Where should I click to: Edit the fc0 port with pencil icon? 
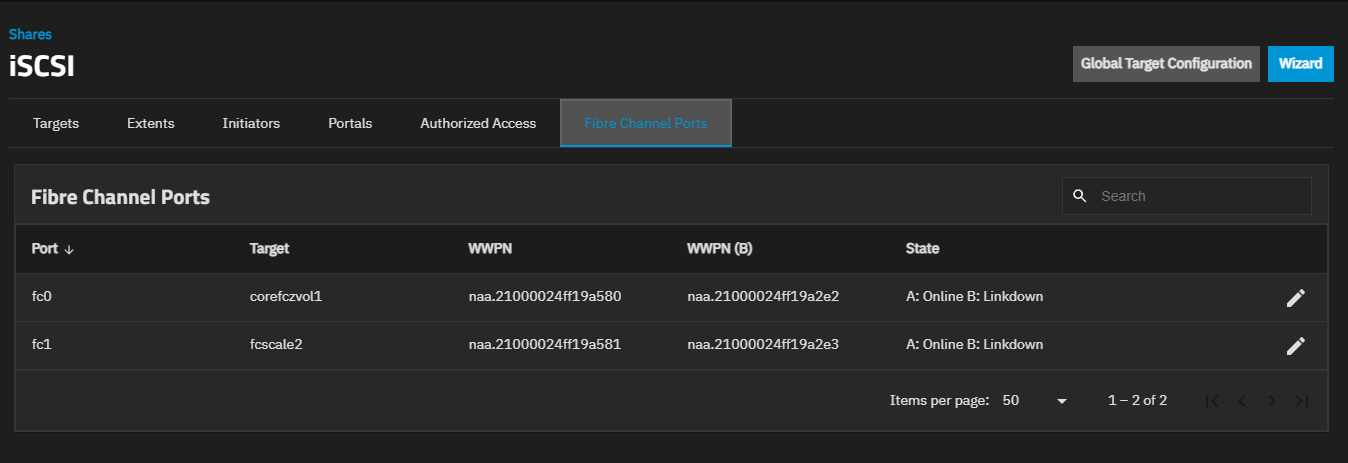pos(1295,298)
